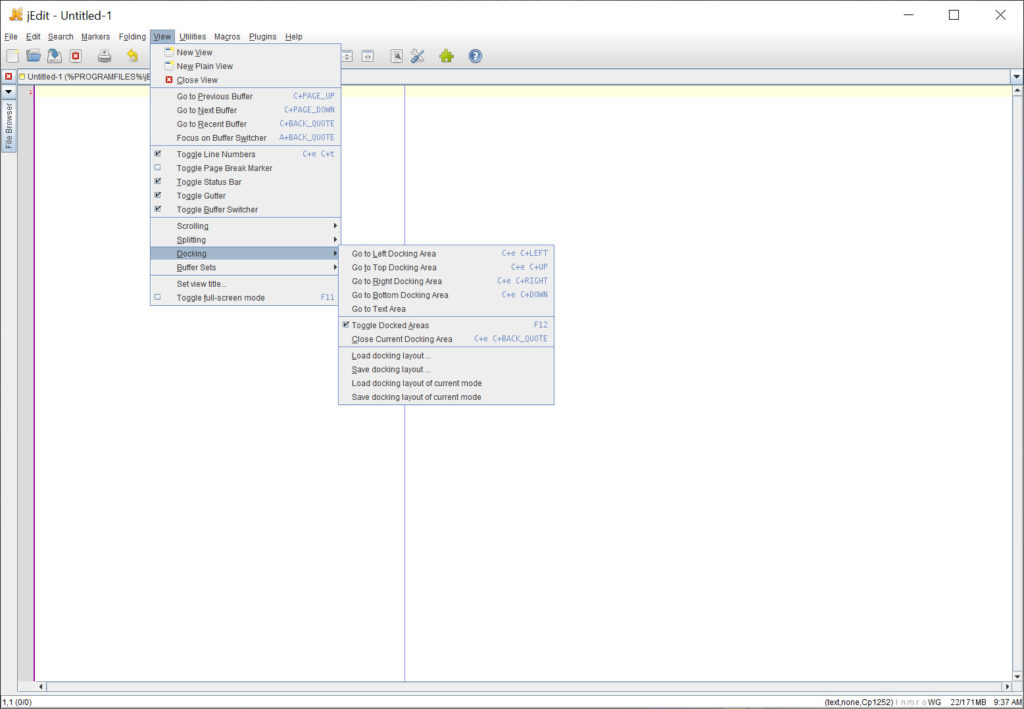Close the open View menu in menu bar
The width and height of the screenshot is (1024, 709).
pyautogui.click(x=162, y=37)
